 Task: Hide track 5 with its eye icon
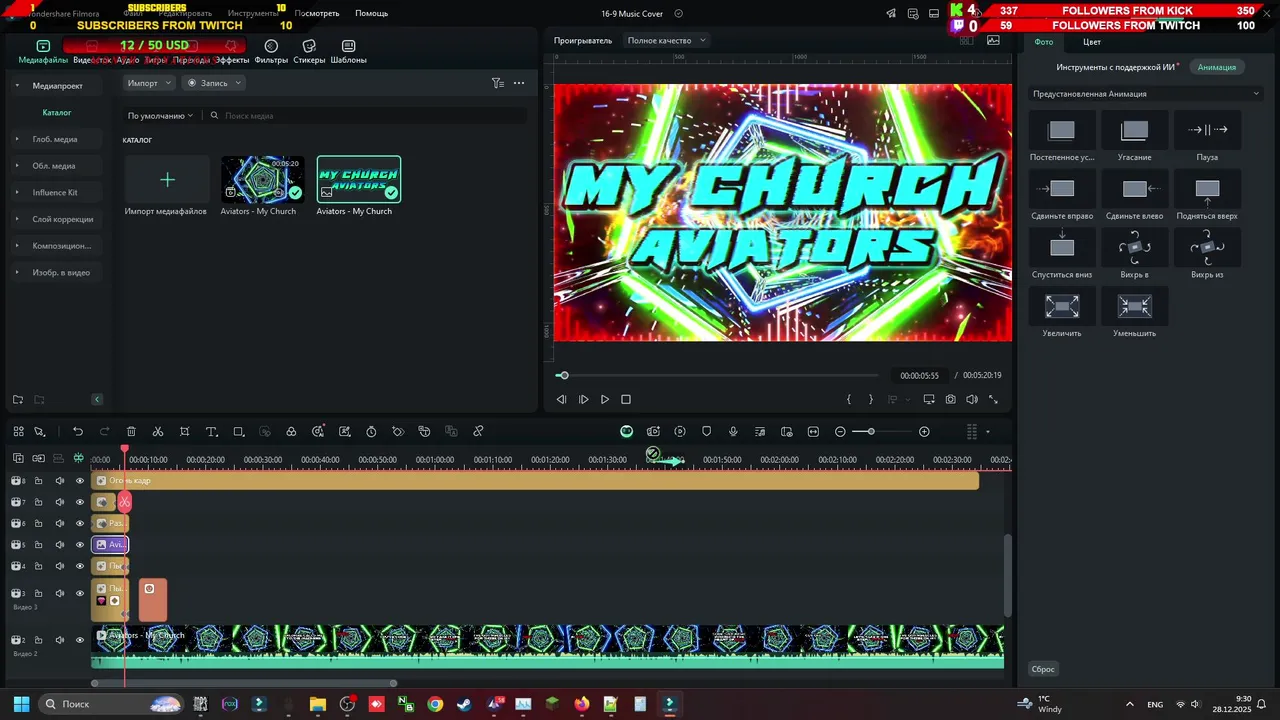coord(80,545)
